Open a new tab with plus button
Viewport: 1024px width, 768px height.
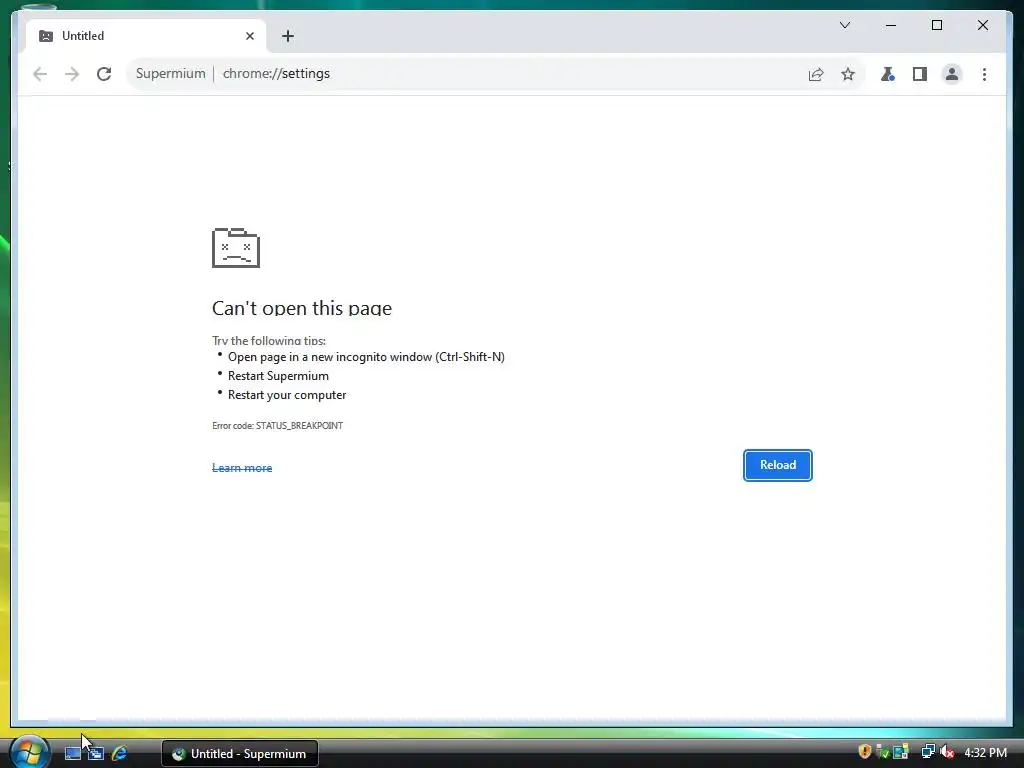coord(288,36)
